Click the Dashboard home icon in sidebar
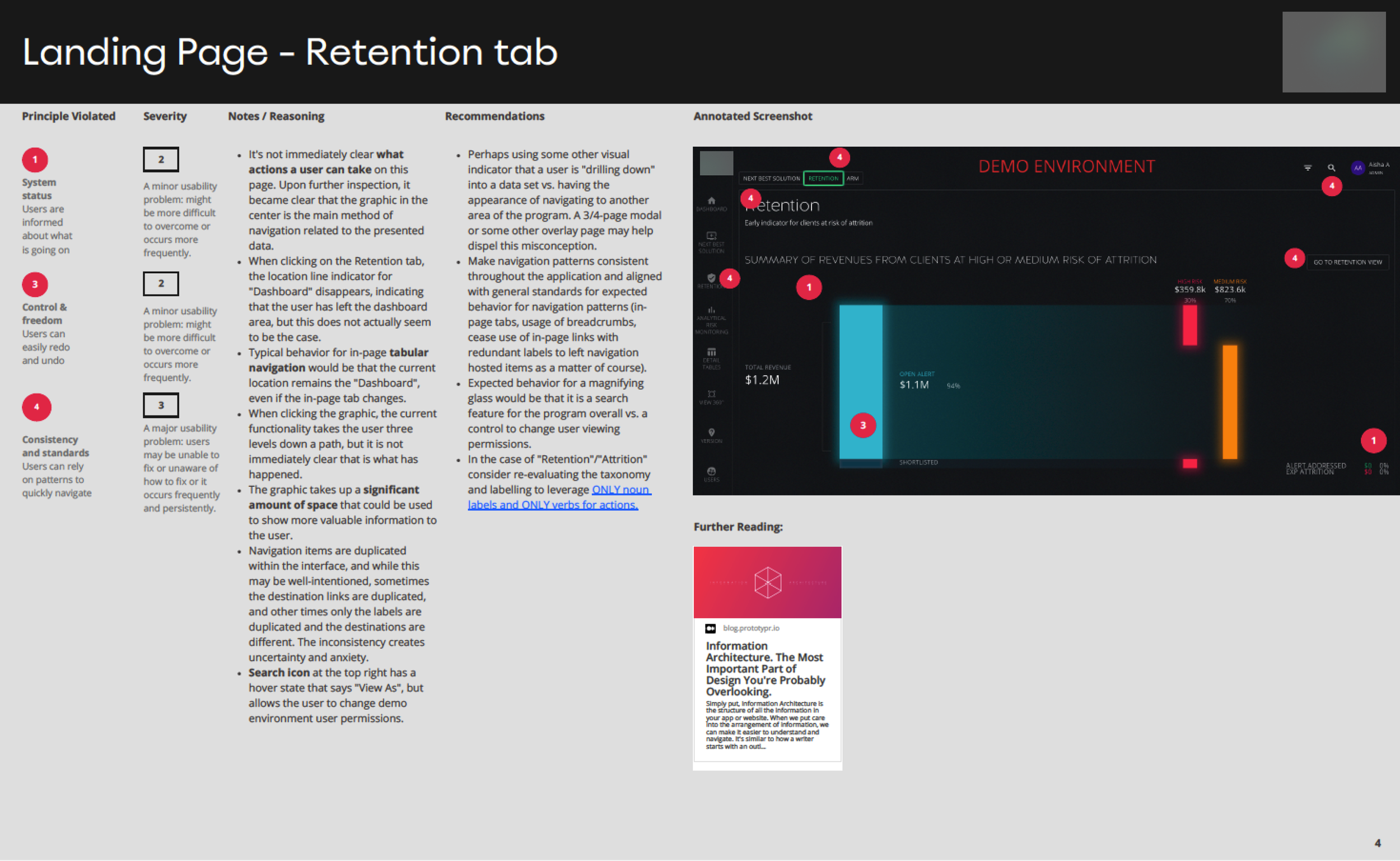 point(711,201)
